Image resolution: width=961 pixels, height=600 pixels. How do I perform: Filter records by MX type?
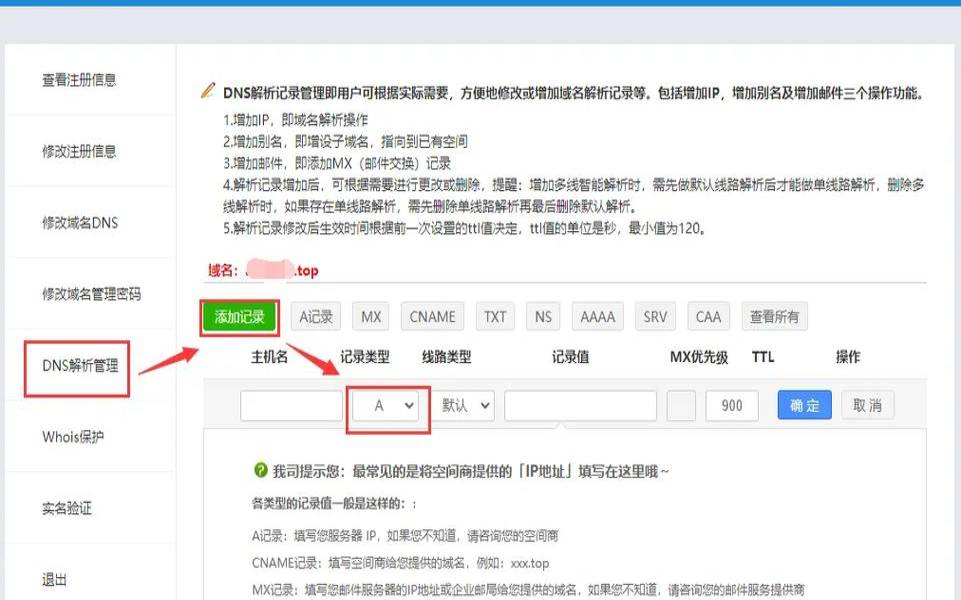tap(370, 316)
